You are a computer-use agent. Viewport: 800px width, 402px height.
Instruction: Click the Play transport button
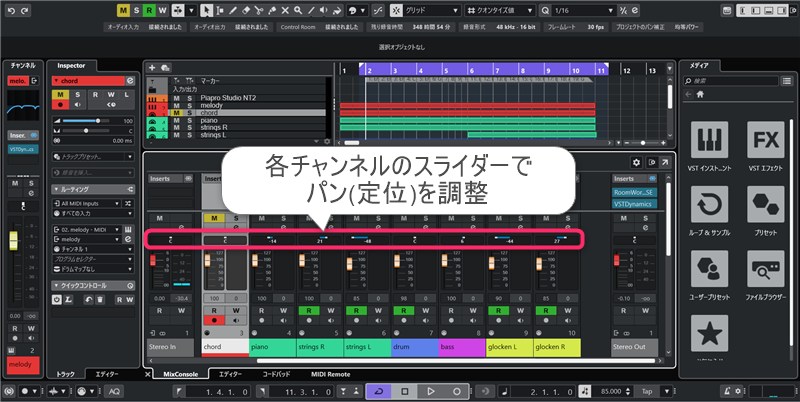click(x=431, y=392)
